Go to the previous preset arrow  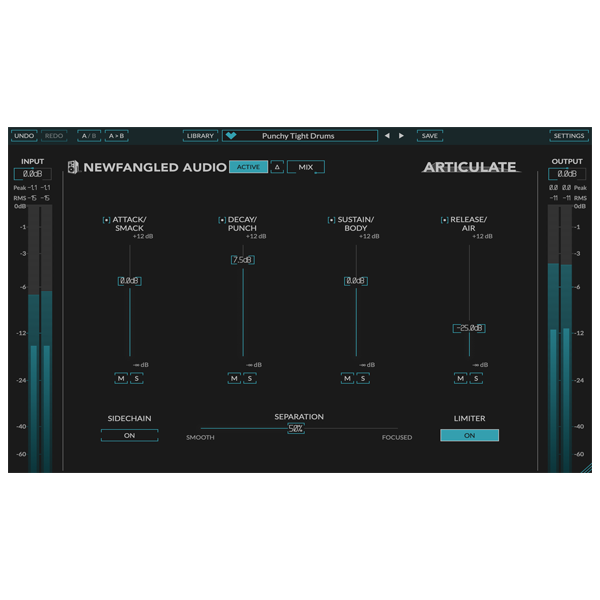(x=388, y=136)
